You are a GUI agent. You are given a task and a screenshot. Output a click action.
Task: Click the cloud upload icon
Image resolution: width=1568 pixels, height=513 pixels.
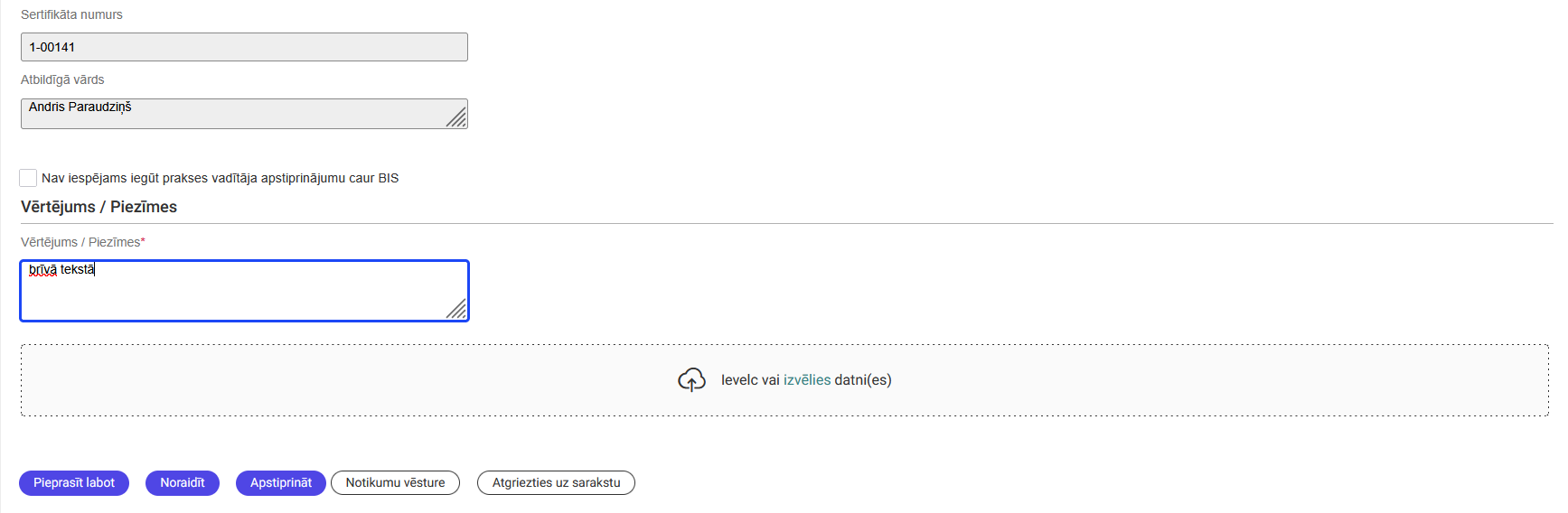(691, 380)
